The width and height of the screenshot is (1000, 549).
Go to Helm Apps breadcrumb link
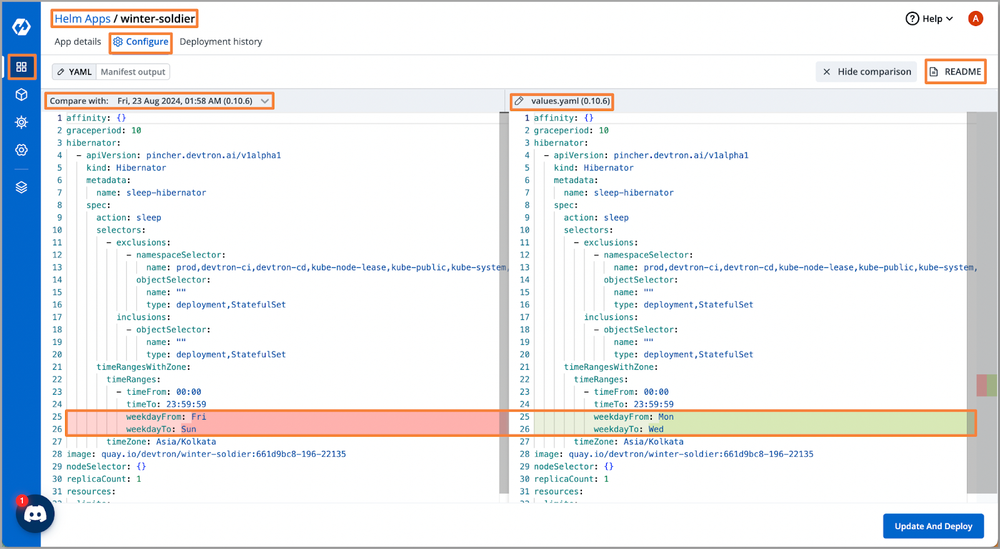tap(82, 18)
